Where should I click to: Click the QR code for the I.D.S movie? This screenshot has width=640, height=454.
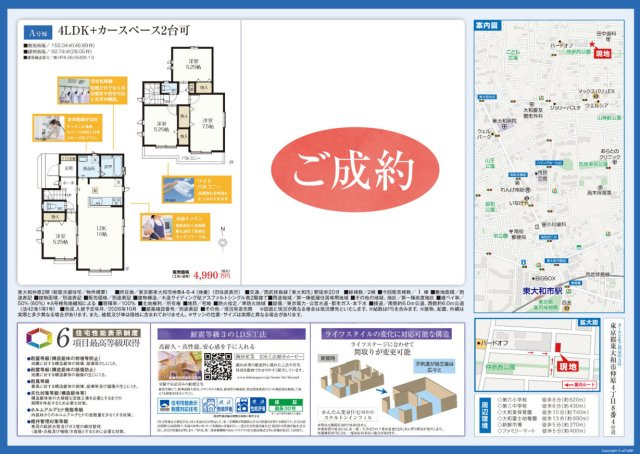[218, 367]
